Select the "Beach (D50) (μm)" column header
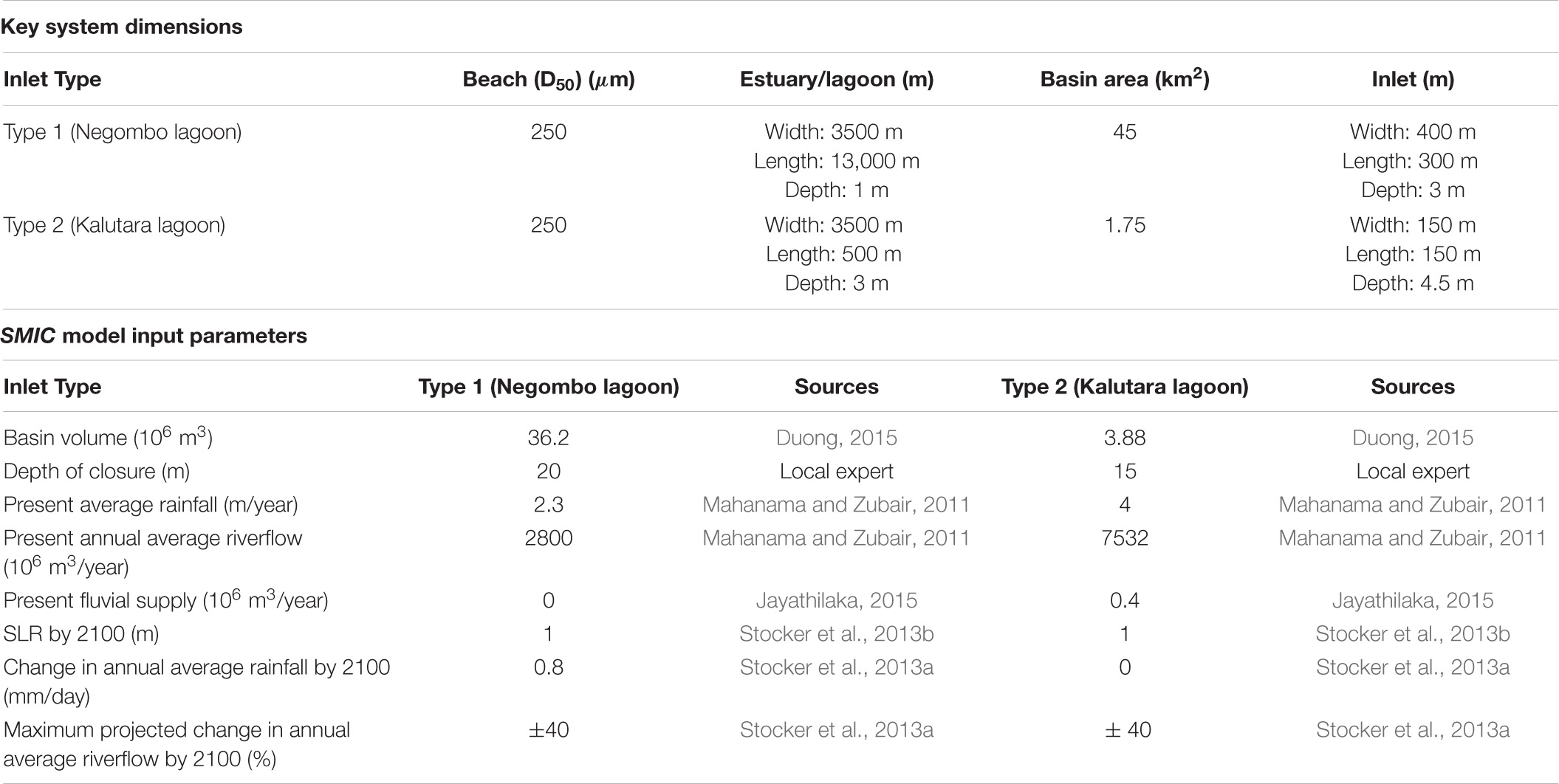The height and width of the screenshot is (784, 1559). pos(548,80)
